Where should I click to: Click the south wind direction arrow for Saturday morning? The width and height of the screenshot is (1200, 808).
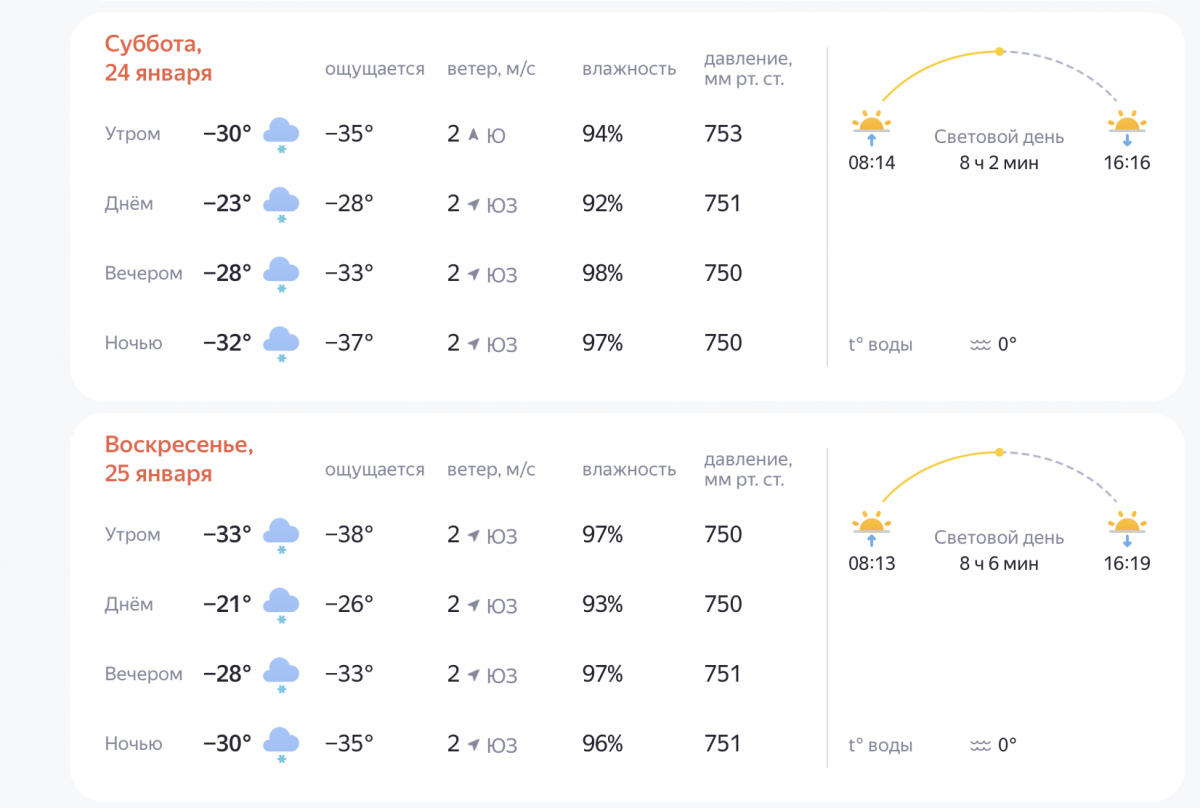(x=471, y=133)
